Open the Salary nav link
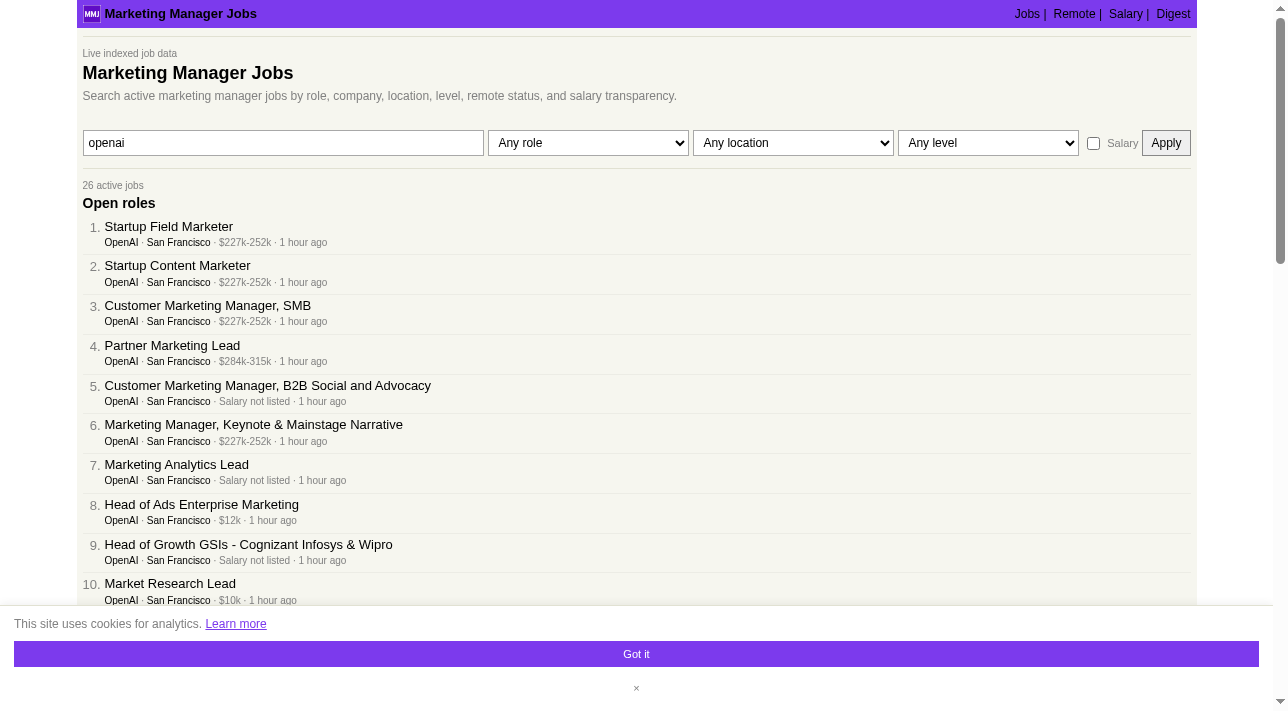The height and width of the screenshot is (711, 1288). click(1125, 14)
